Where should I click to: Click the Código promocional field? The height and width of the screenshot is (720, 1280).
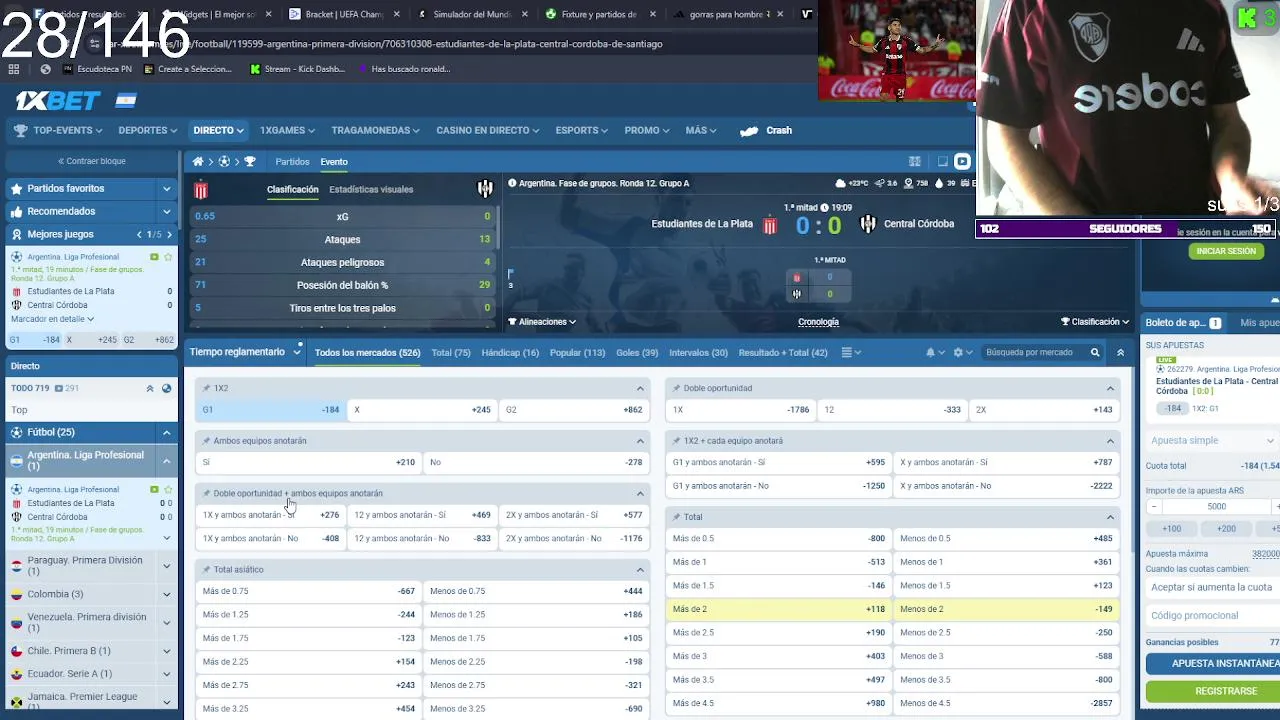pos(1212,616)
